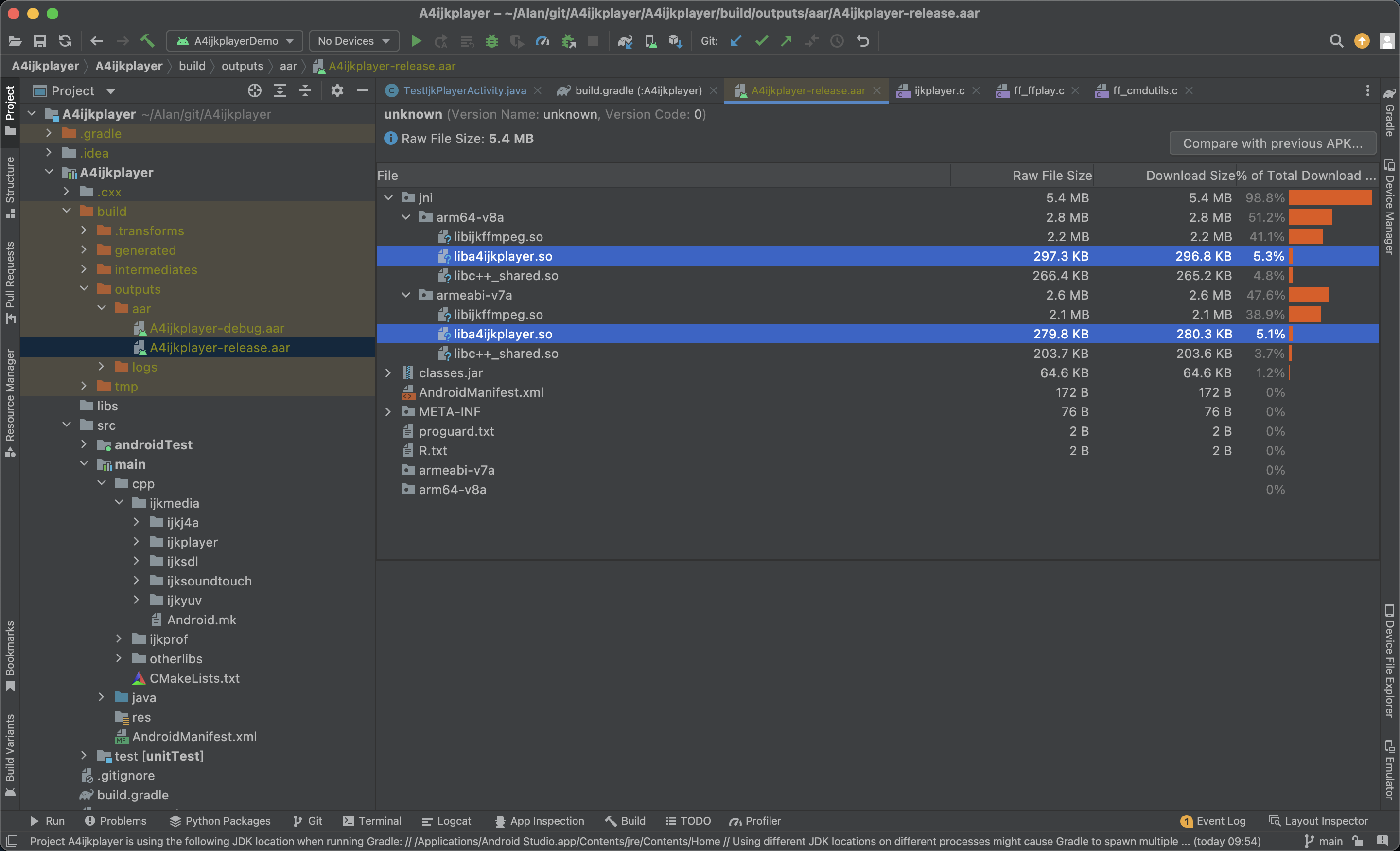
Task: Click the Git Commit checkmark icon
Action: [761, 41]
